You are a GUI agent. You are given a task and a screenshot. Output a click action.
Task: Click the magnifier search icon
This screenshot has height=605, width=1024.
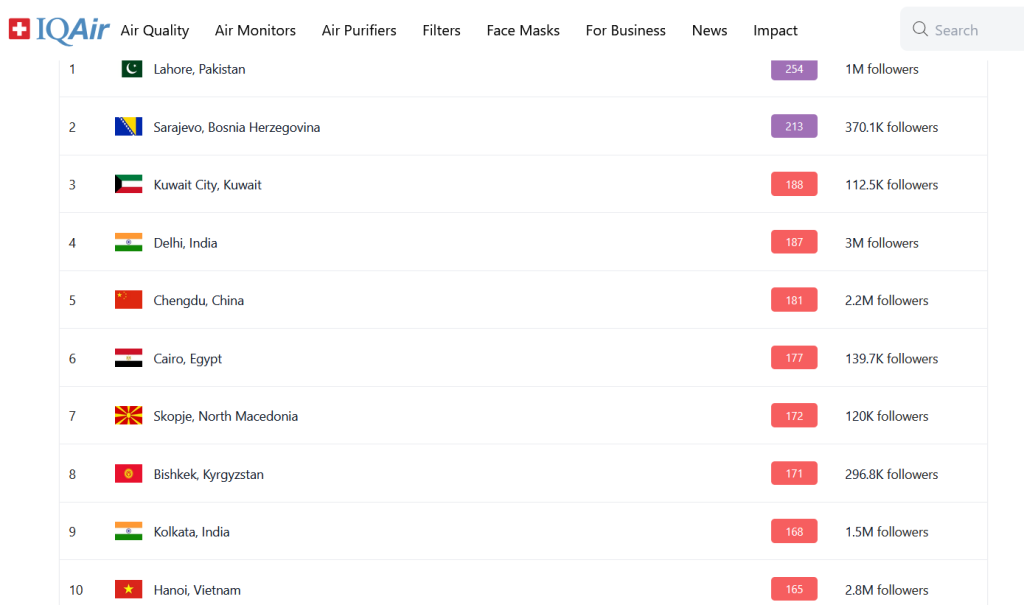pos(920,30)
